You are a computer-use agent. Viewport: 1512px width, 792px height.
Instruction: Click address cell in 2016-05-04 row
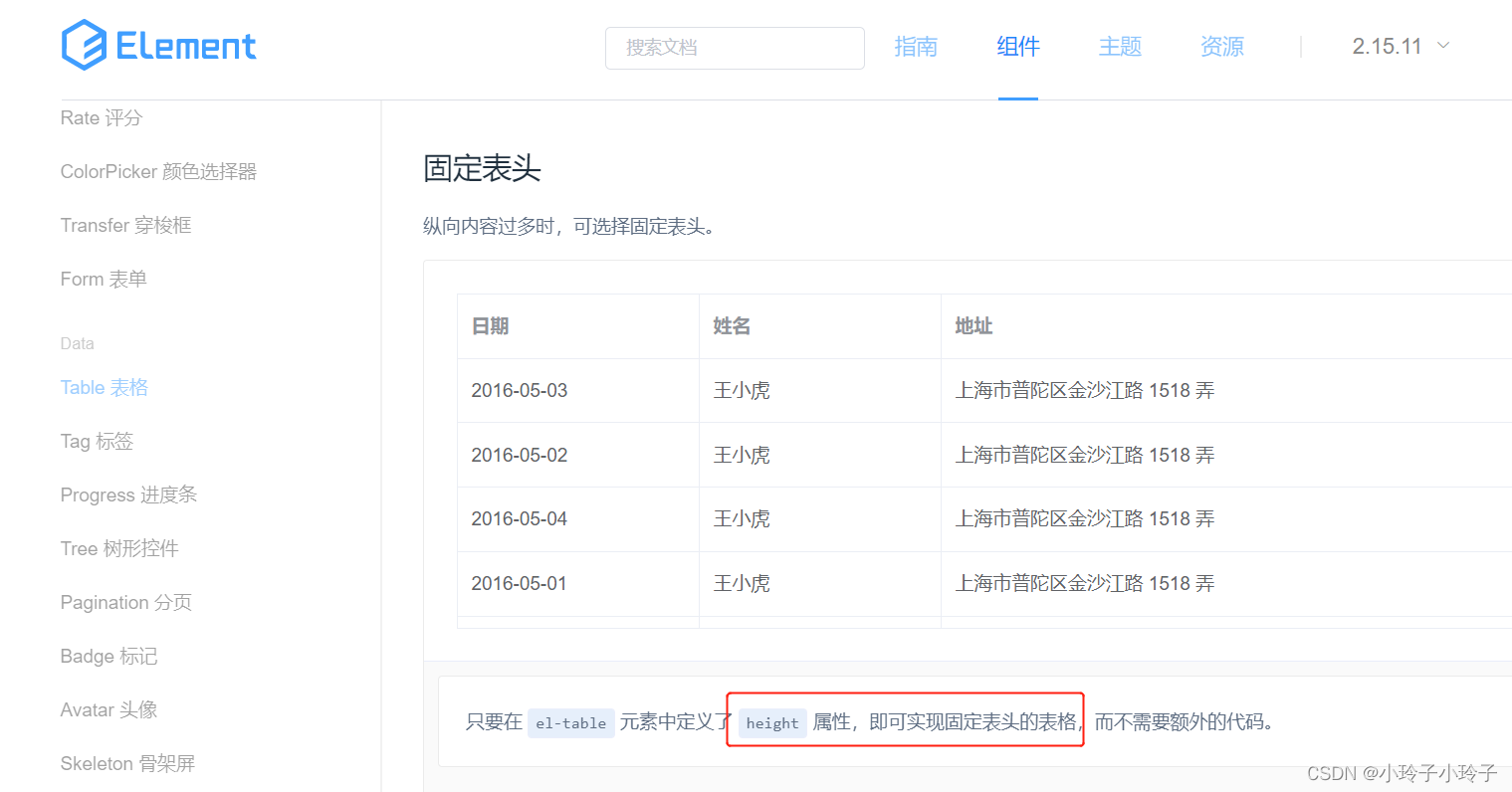click(x=1085, y=518)
